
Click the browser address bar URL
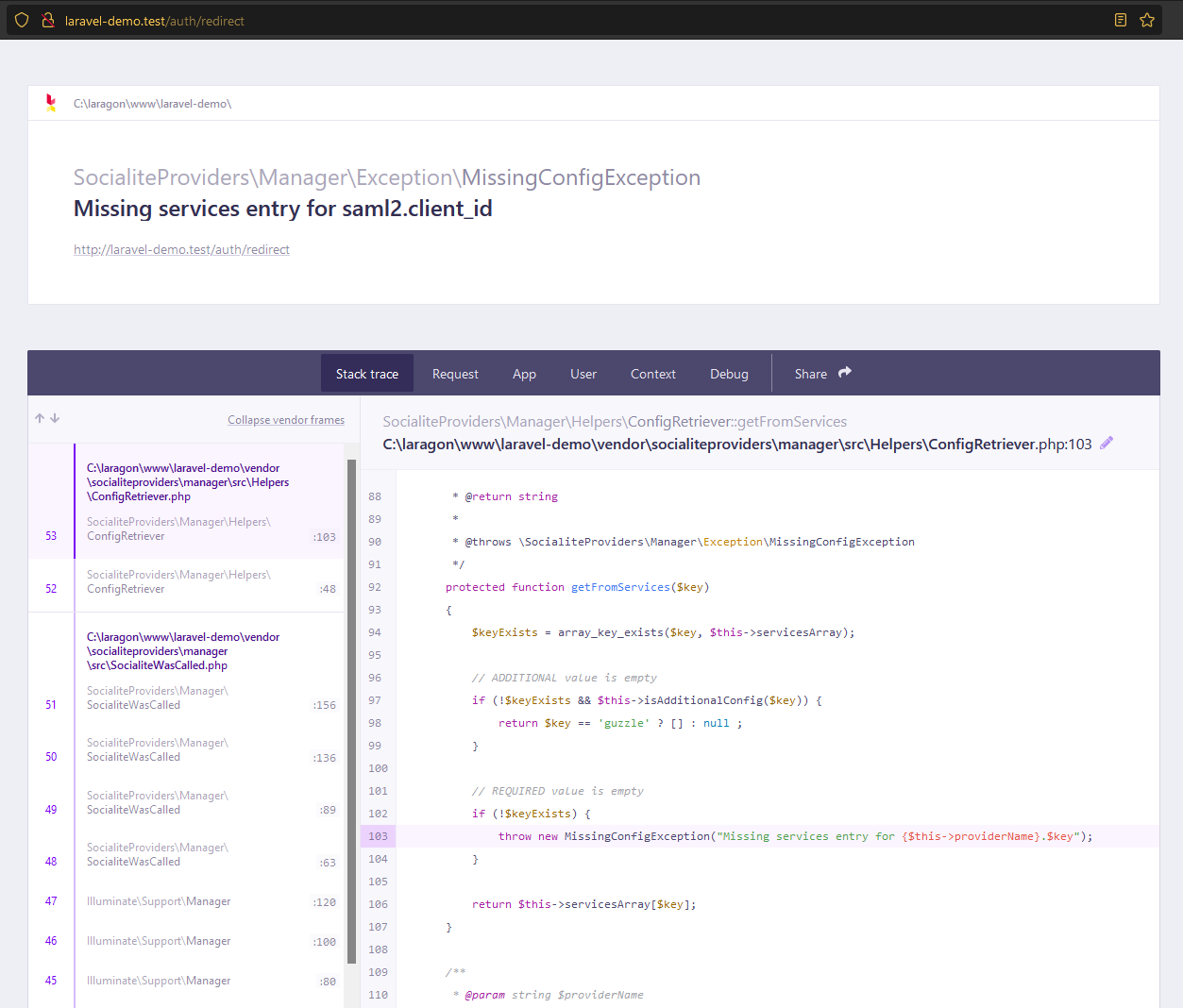[x=155, y=21]
